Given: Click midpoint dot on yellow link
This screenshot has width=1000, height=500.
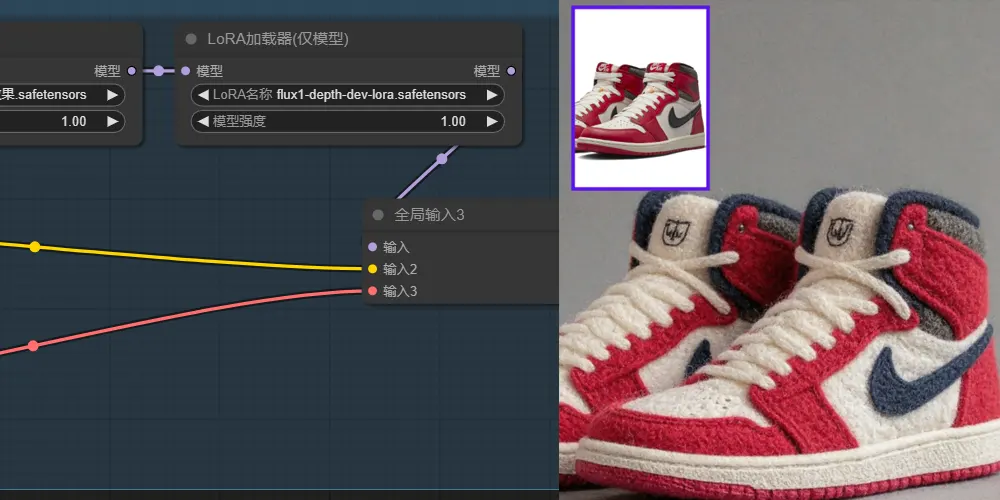Looking at the screenshot, I should (x=35, y=247).
